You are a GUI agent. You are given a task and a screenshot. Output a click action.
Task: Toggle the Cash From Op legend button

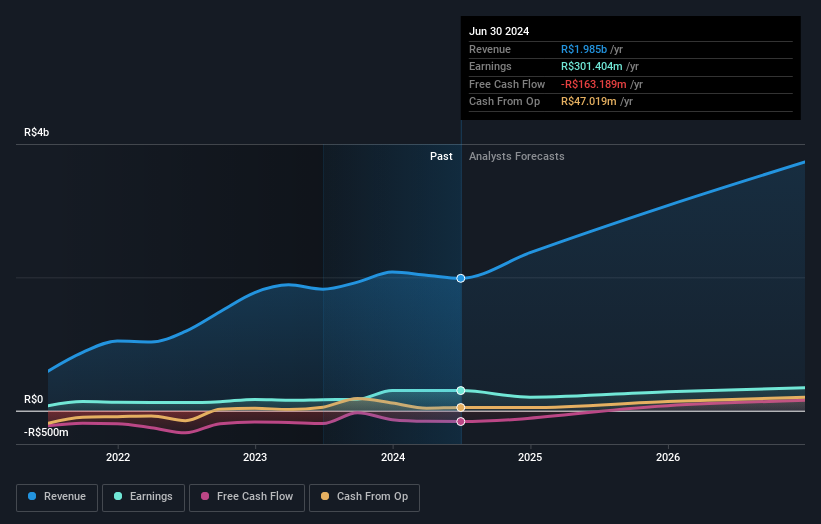point(364,497)
